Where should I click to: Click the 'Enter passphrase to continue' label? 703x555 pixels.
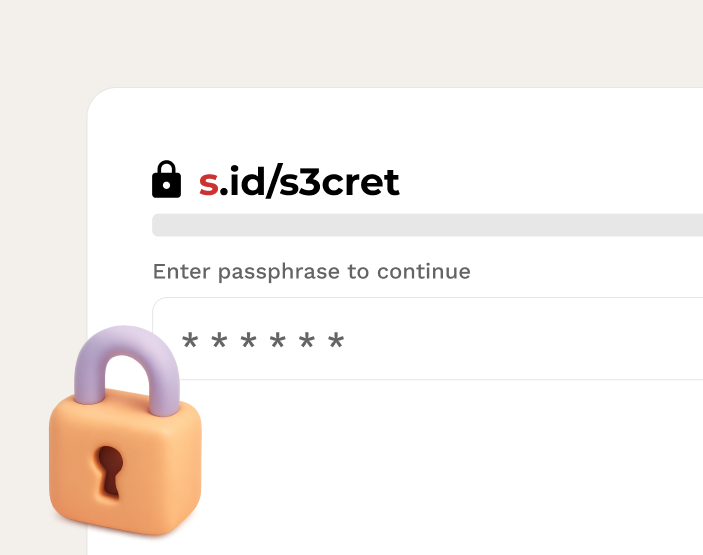tap(311, 271)
